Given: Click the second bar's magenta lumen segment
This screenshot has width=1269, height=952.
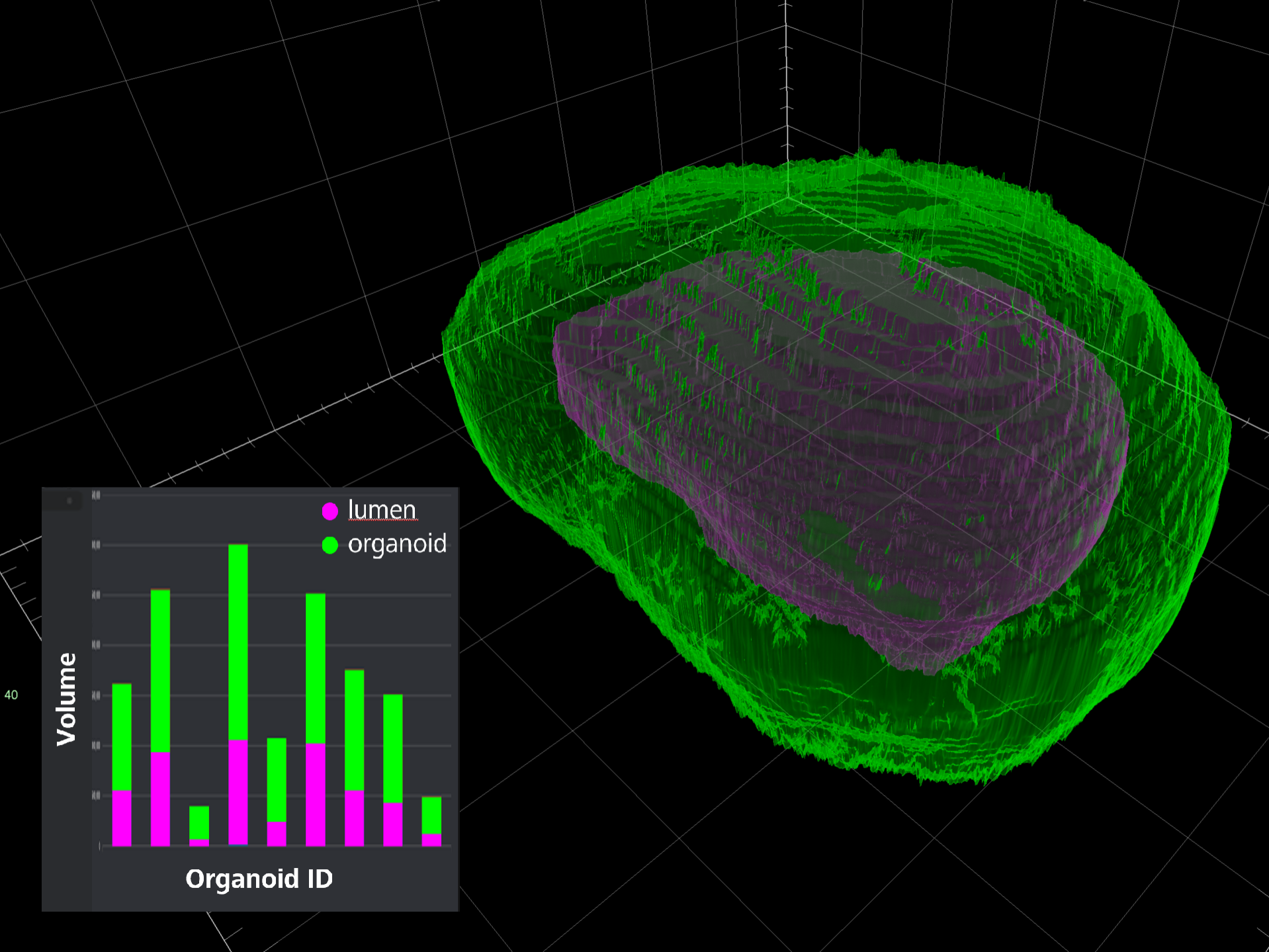Looking at the screenshot, I should (160, 799).
